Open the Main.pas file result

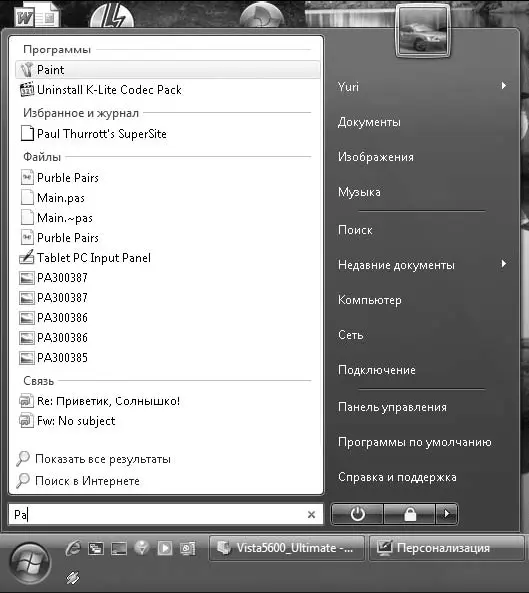(168, 198)
